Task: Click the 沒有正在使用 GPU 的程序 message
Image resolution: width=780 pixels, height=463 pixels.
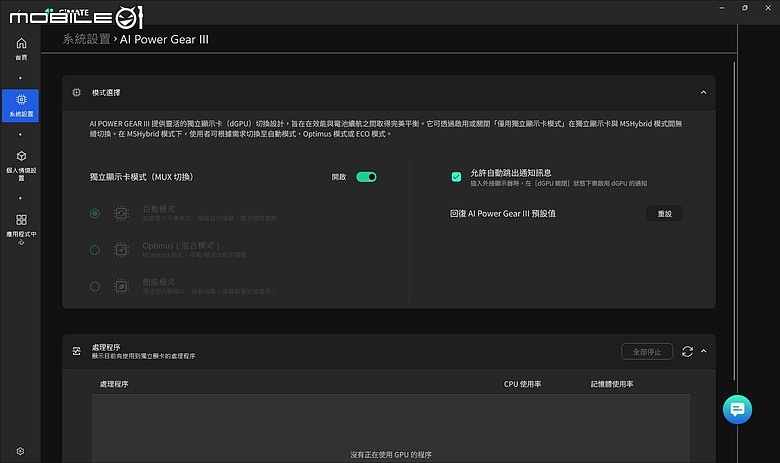Action: point(390,455)
